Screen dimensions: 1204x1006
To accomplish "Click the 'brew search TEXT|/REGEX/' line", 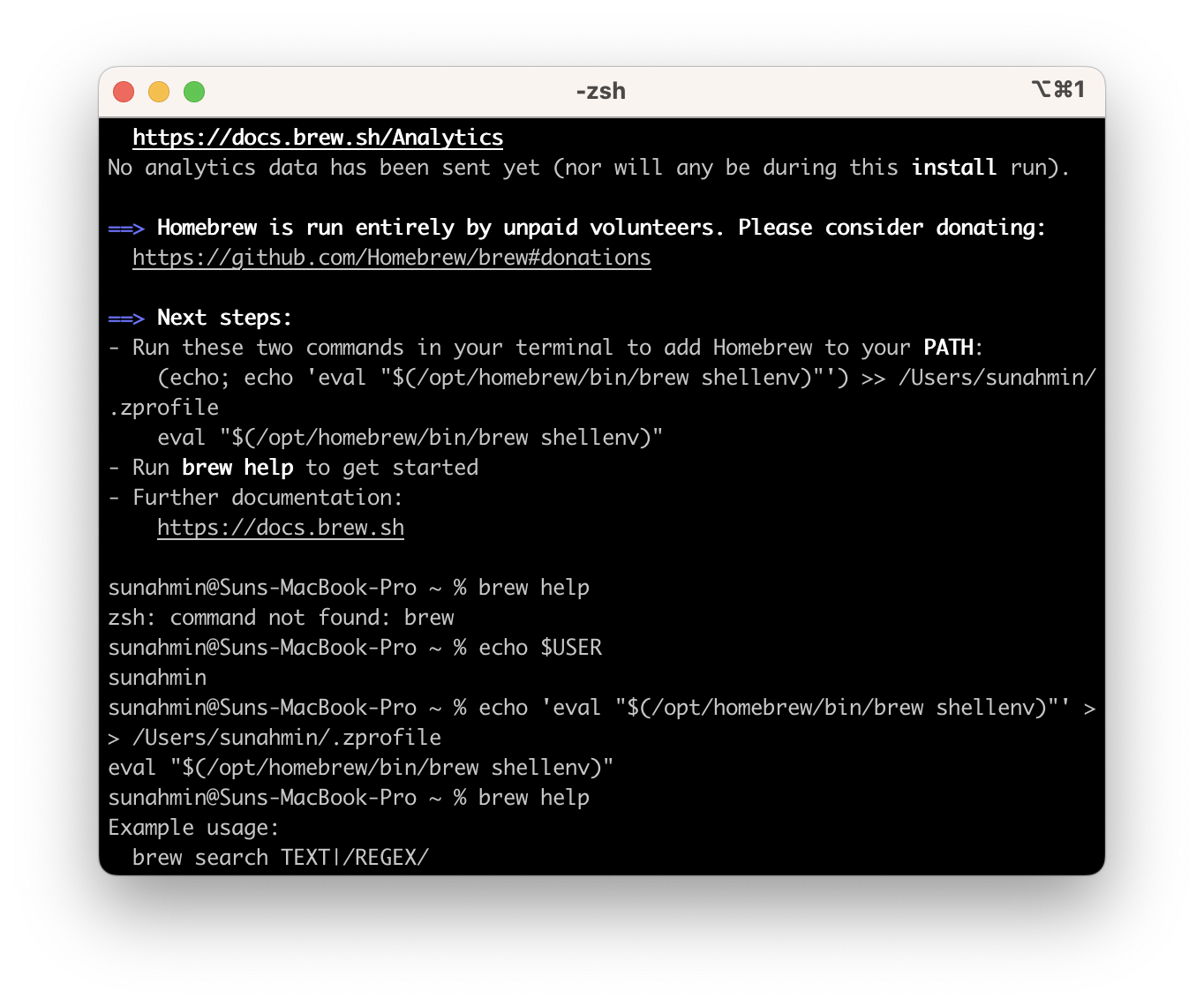I will [x=281, y=858].
